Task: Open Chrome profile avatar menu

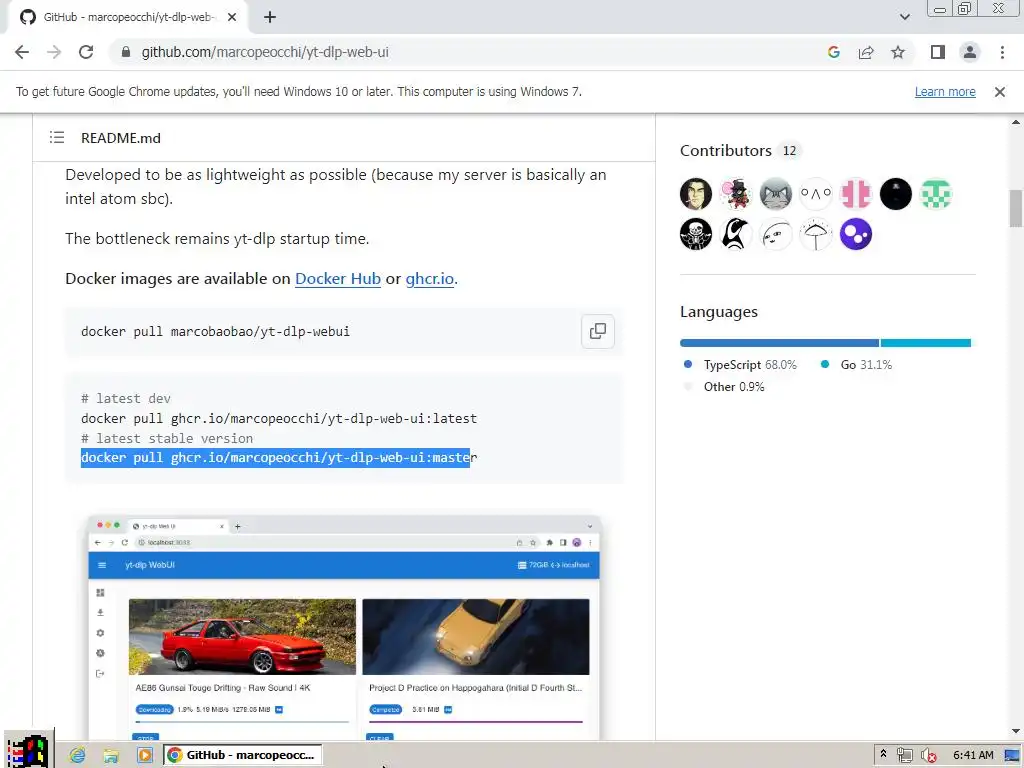Action: (970, 52)
